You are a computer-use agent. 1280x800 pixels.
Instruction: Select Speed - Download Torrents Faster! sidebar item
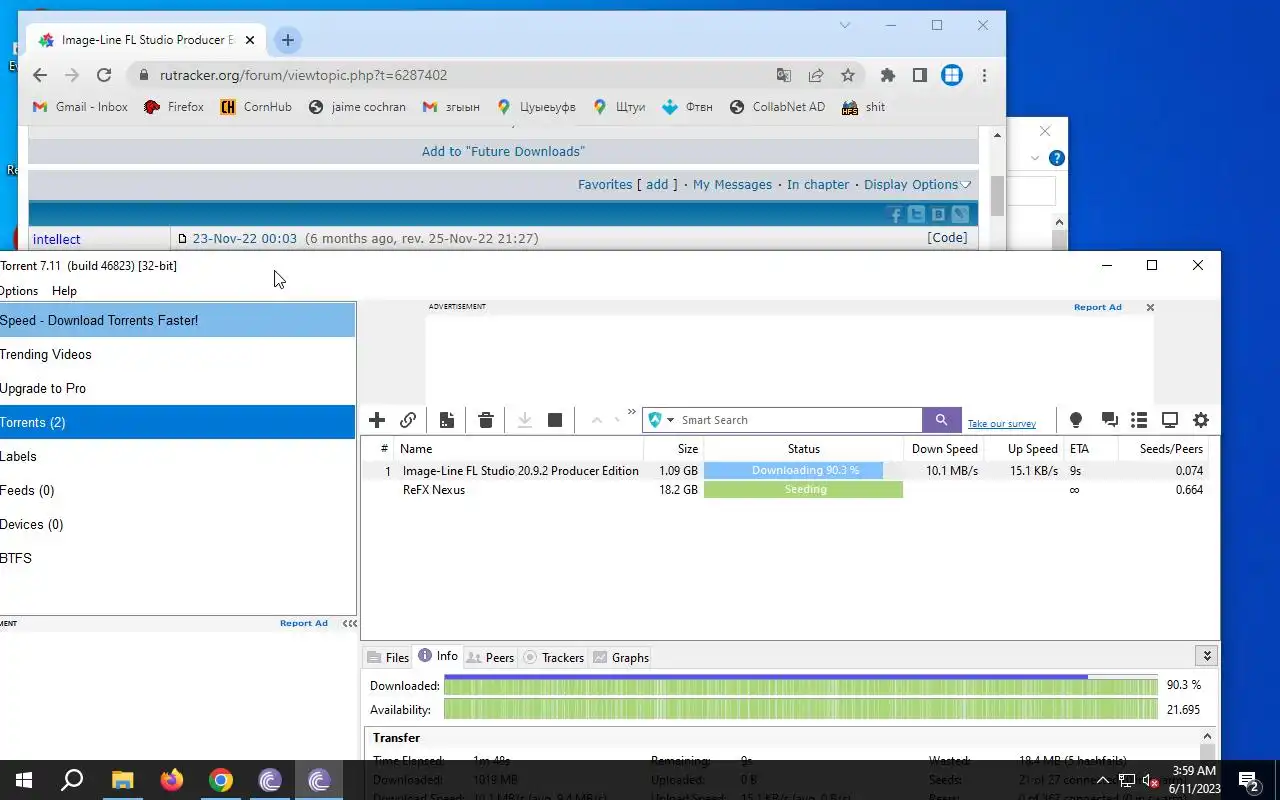point(177,320)
